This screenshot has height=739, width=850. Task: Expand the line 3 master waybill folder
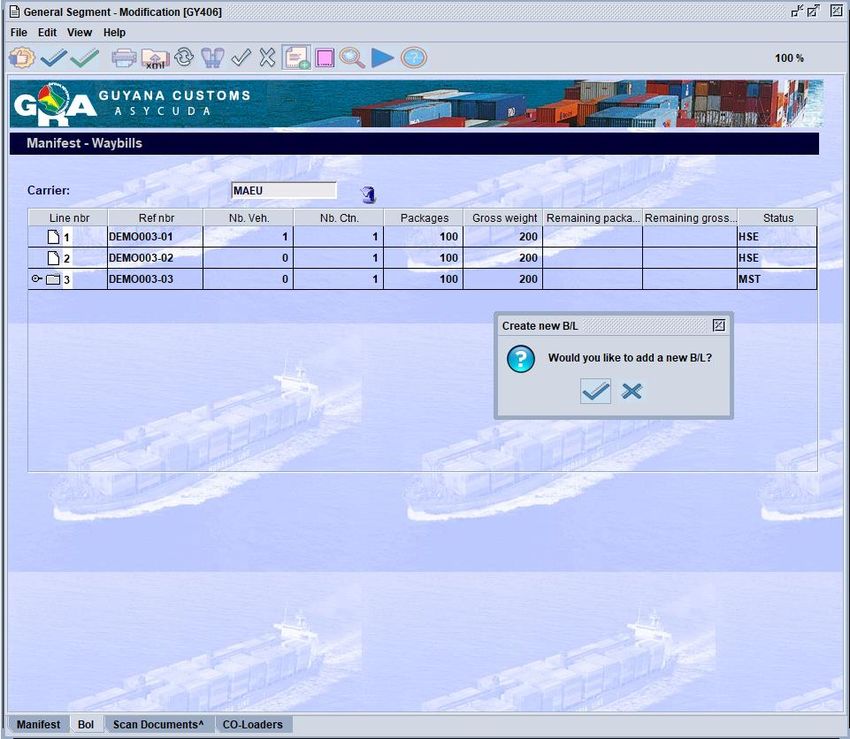[37, 279]
